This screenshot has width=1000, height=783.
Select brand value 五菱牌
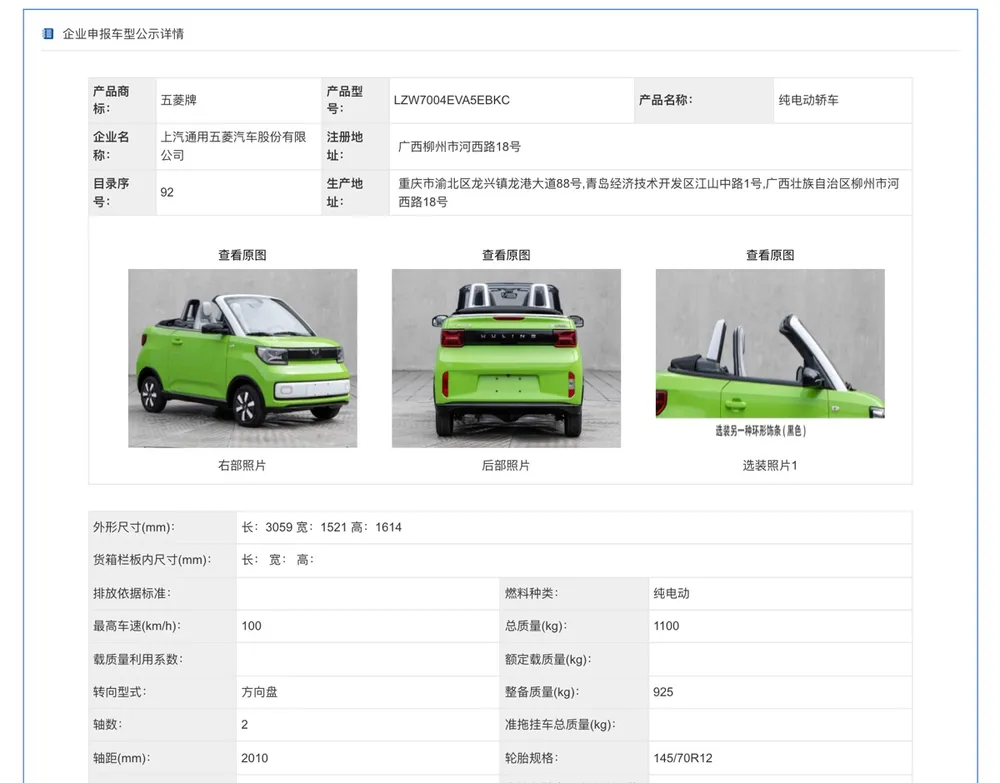point(179,100)
